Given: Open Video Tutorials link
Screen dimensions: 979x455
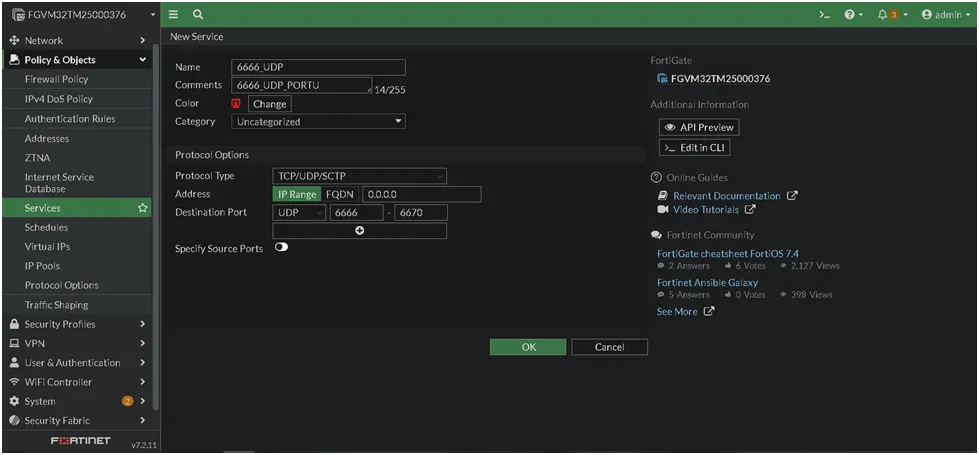Looking at the screenshot, I should pyautogui.click(x=706, y=210).
